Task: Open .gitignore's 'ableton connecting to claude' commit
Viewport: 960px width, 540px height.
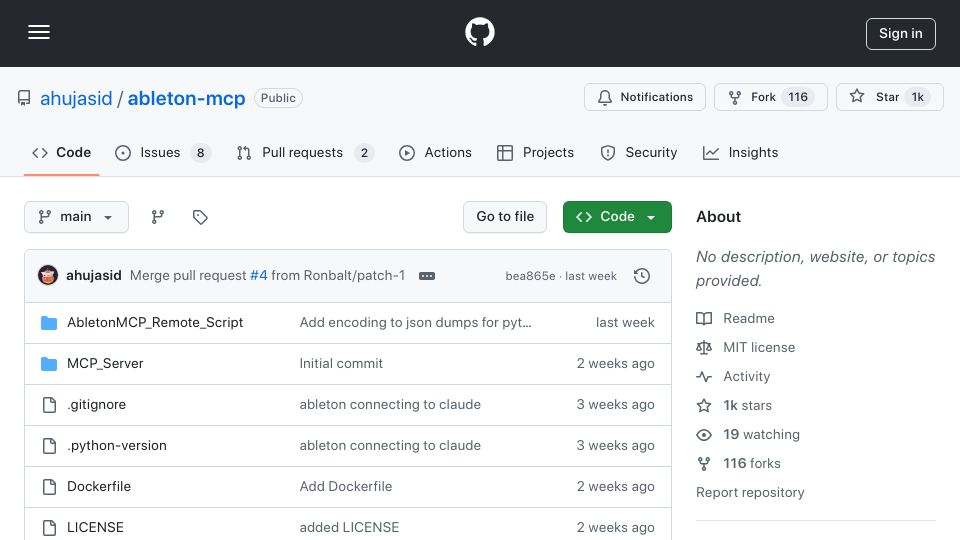Action: (390, 405)
